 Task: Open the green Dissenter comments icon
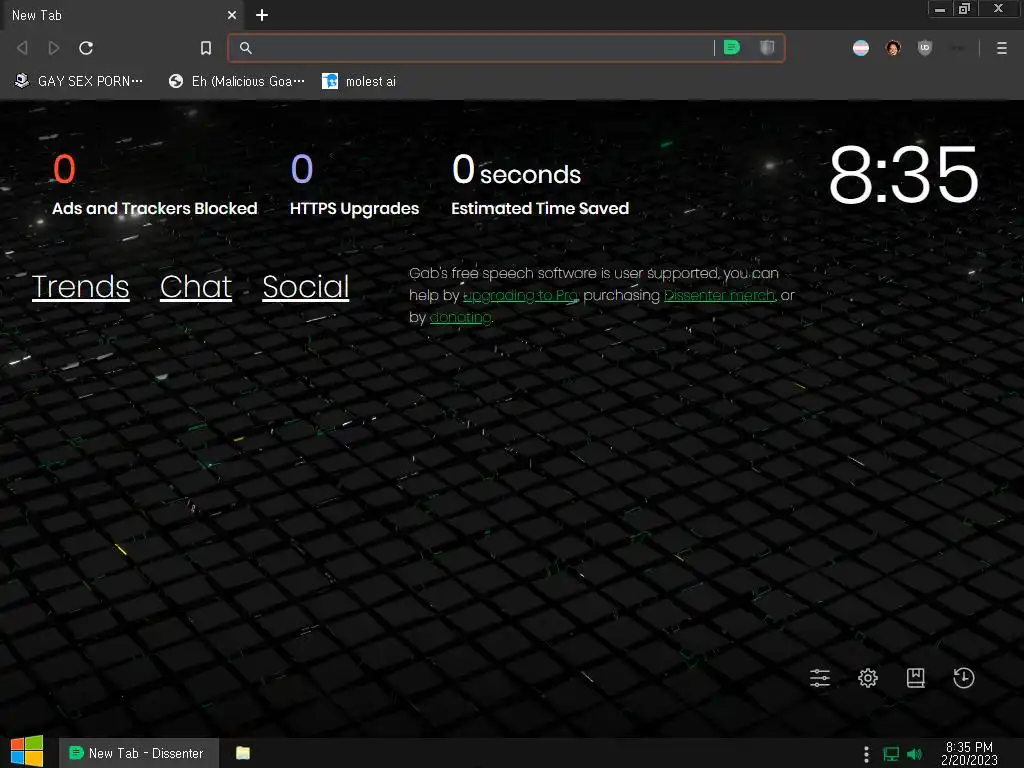(732, 48)
